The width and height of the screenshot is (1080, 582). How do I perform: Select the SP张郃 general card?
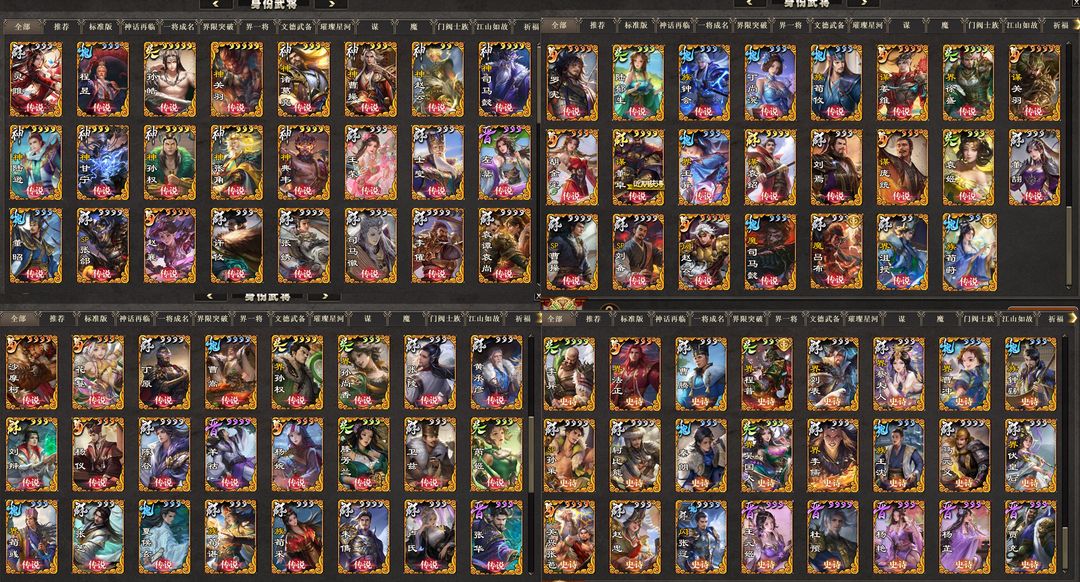click(103, 246)
